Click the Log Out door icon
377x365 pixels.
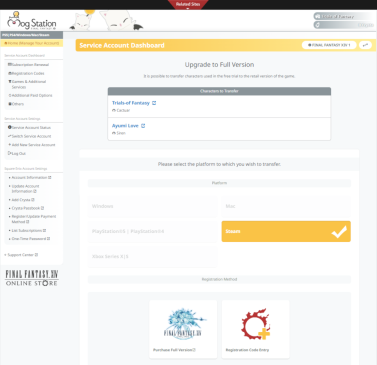(x=9, y=153)
